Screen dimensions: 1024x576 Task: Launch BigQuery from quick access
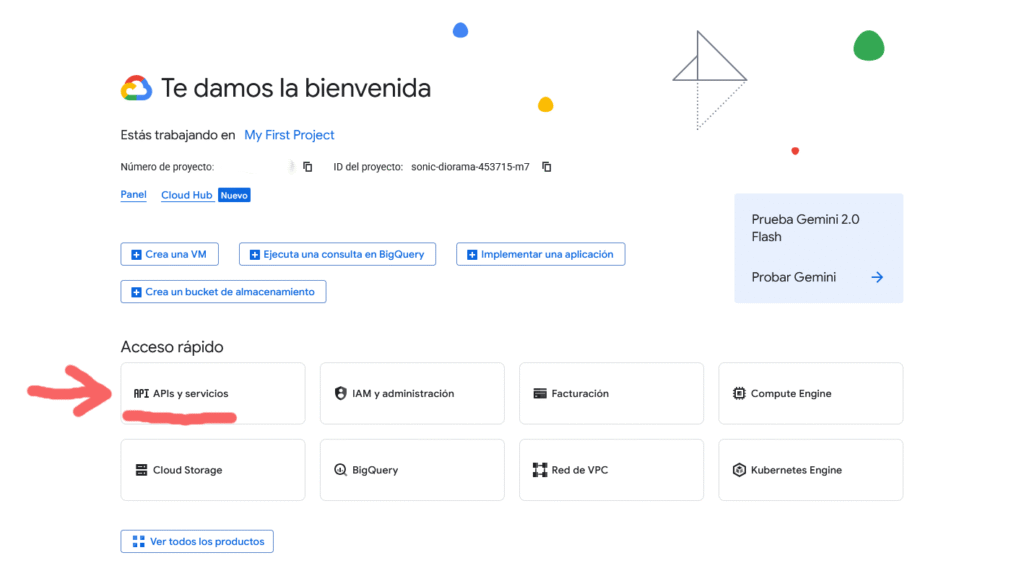411,469
